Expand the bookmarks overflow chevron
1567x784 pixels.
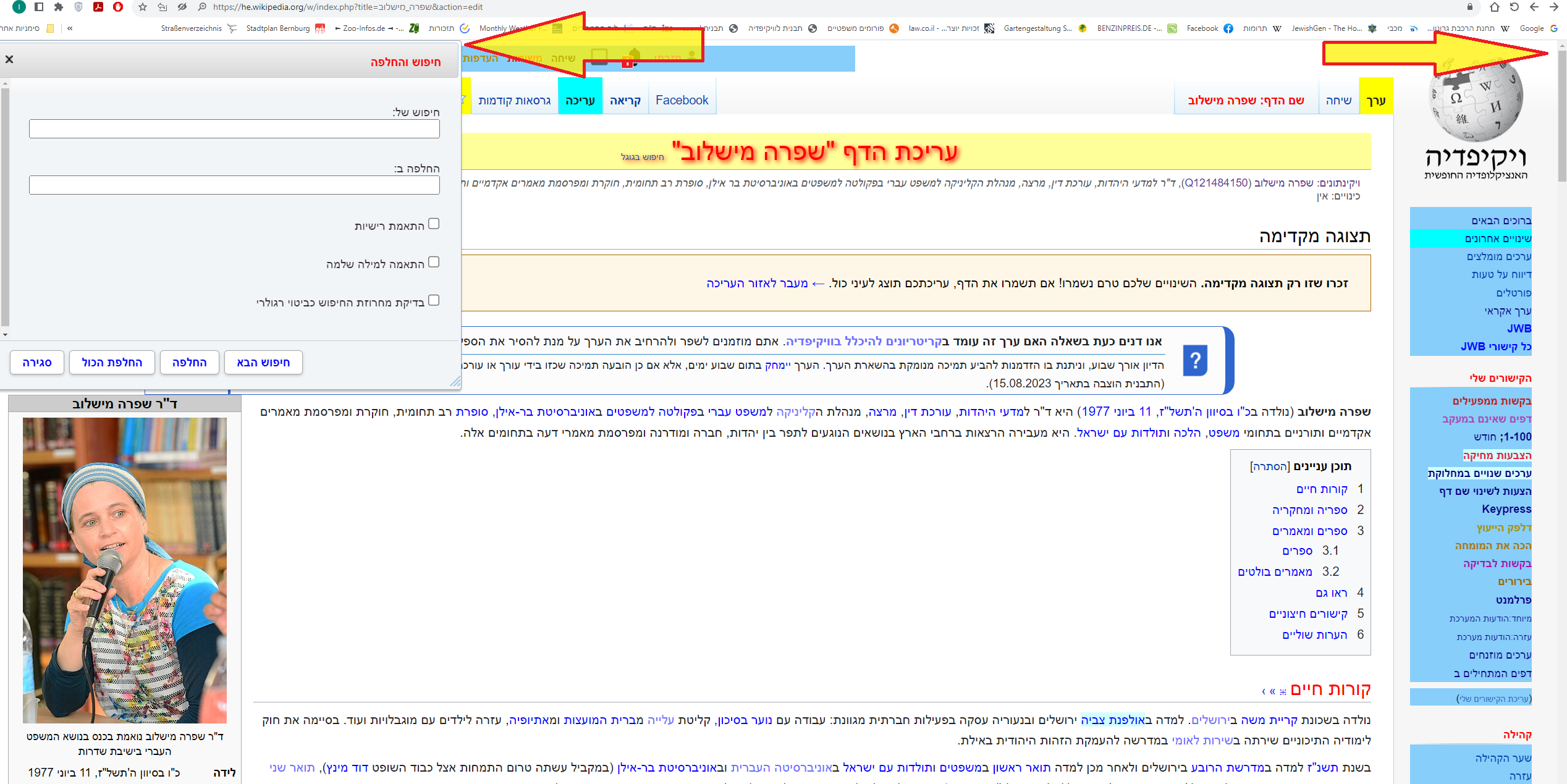tap(70, 28)
